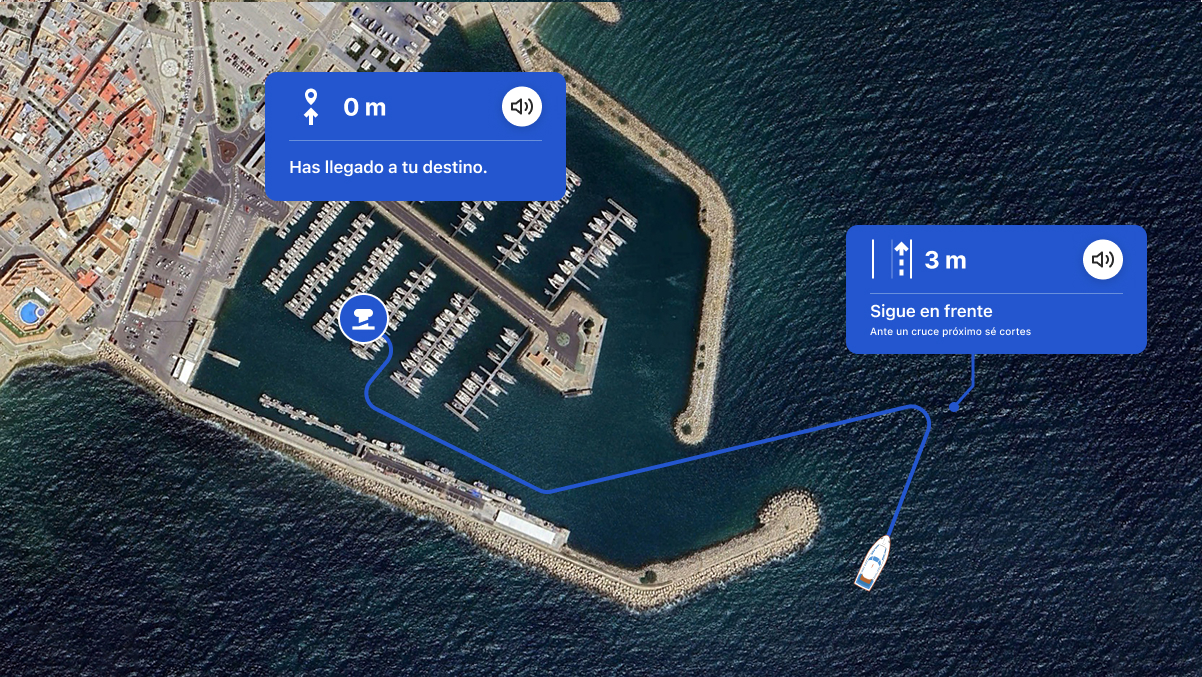Click the white warehouse roof on the southern quay
The image size is (1202, 677).
click(530, 528)
